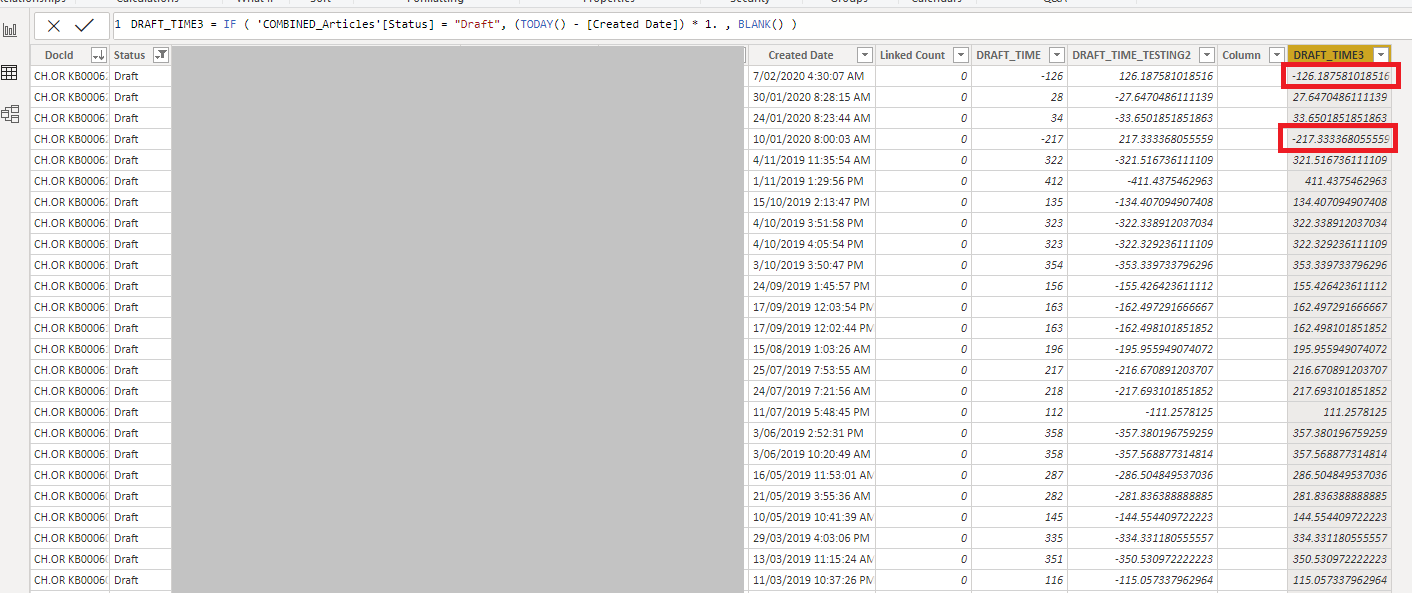
Task: Click the DRAFT_TIME value 287
Action: tap(1019, 475)
